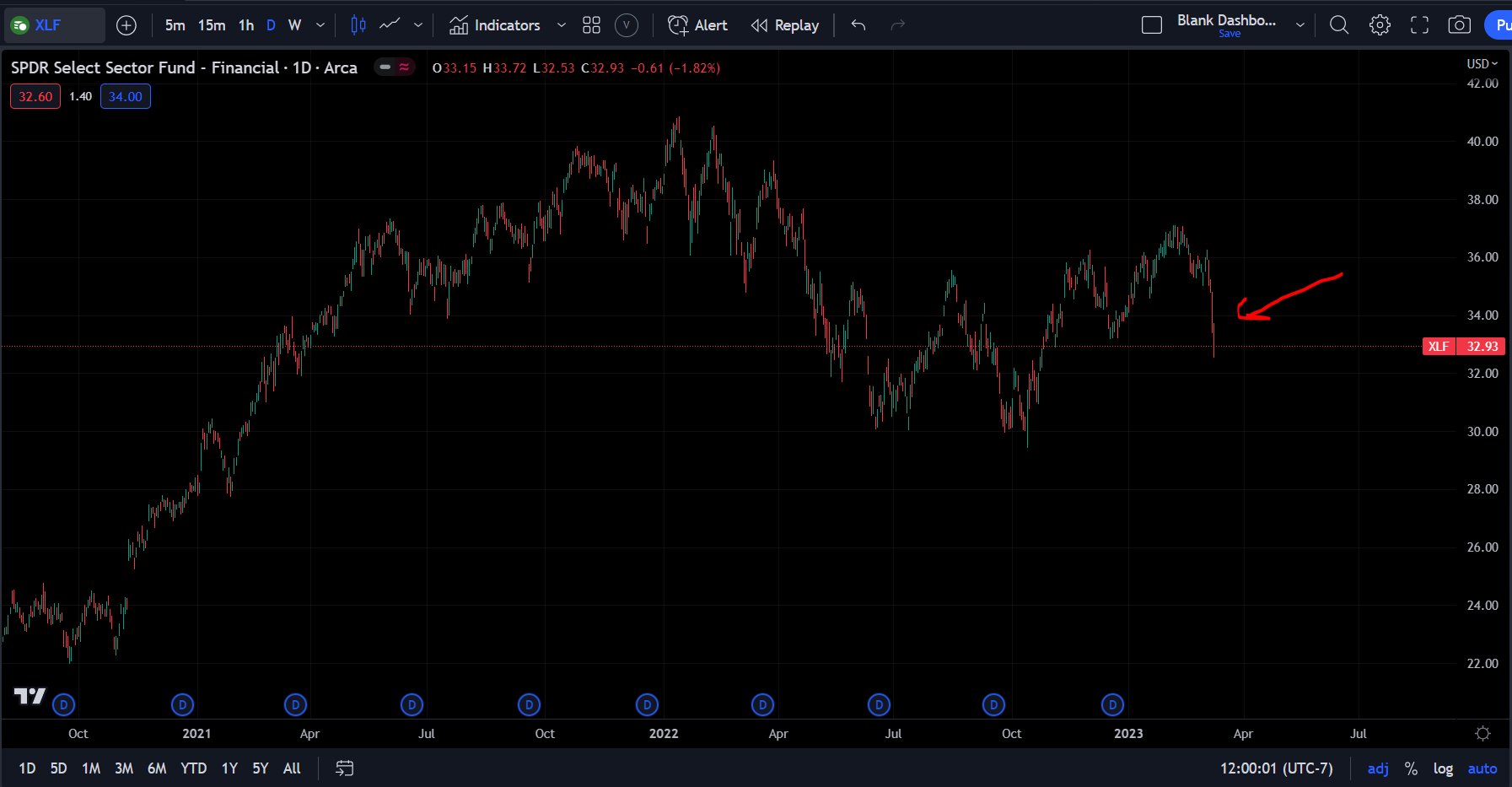Open the candlestick chart type icon
Screen dimensions: 1512x787
(358, 25)
